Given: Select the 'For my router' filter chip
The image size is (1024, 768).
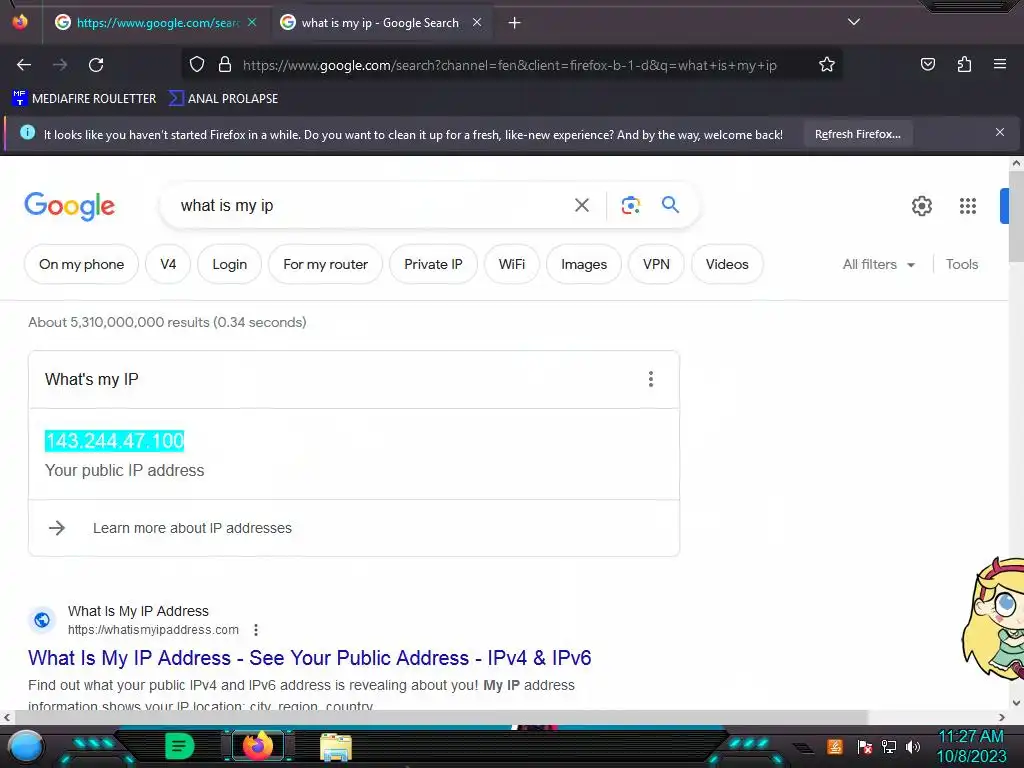Looking at the screenshot, I should (x=325, y=264).
